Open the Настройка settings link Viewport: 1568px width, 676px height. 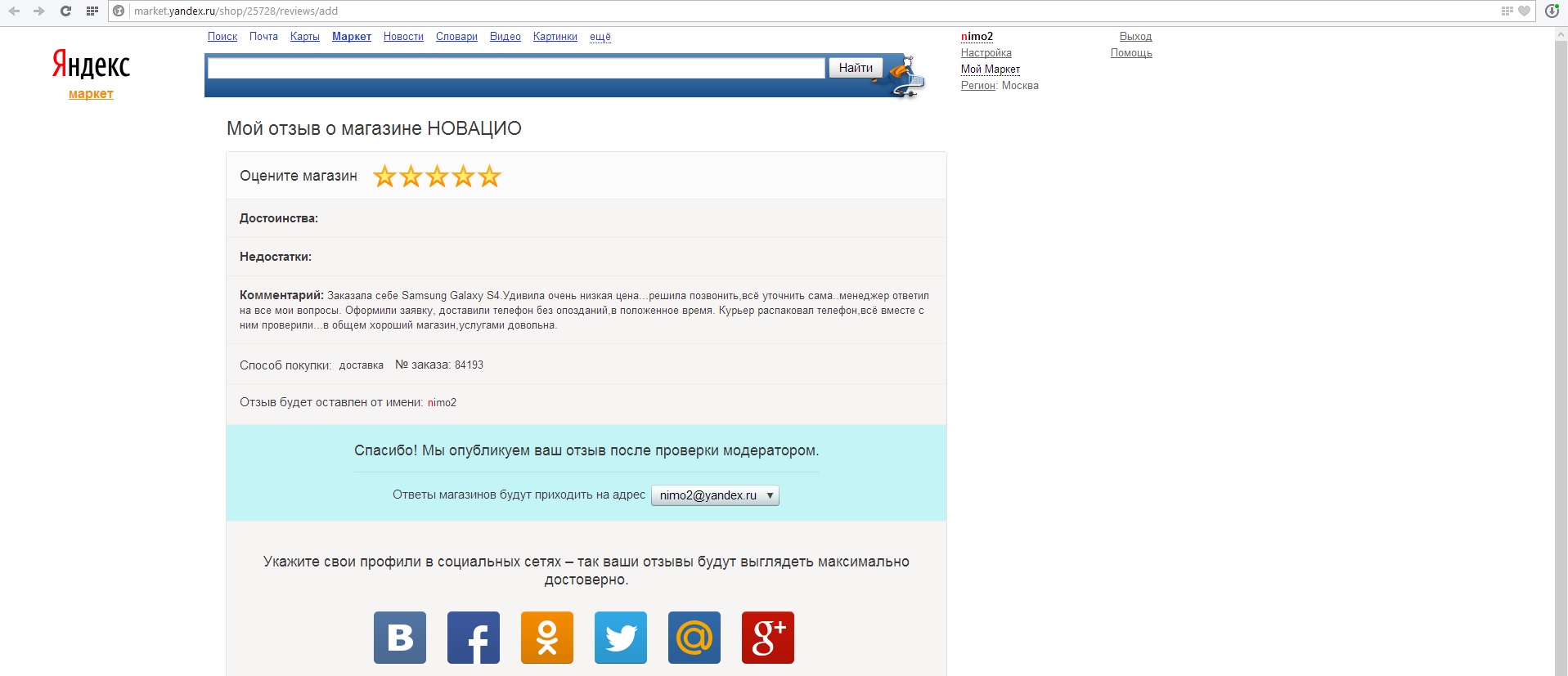[x=986, y=53]
